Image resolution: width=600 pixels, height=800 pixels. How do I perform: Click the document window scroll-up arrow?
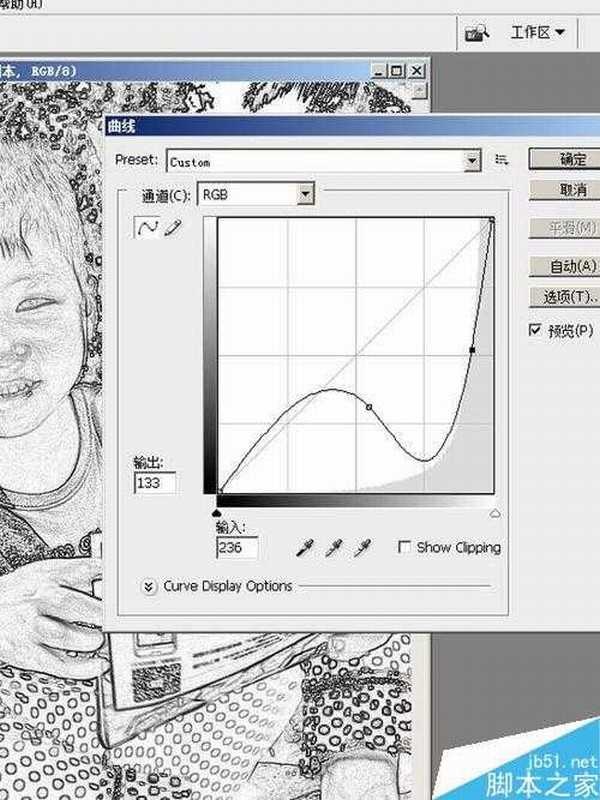coord(419,91)
